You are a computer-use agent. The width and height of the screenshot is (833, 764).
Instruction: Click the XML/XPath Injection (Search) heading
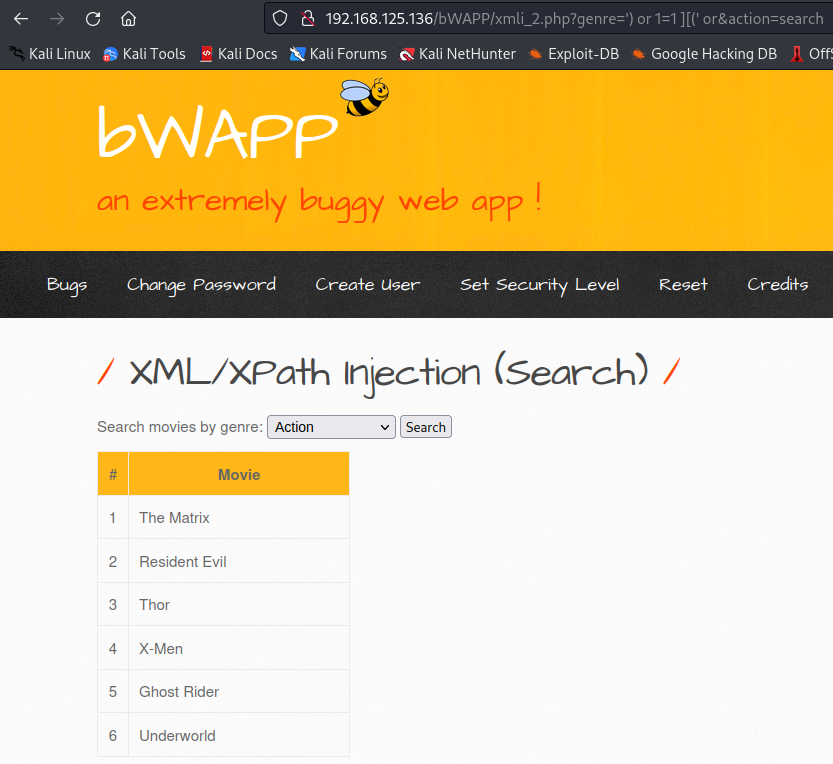tap(389, 373)
